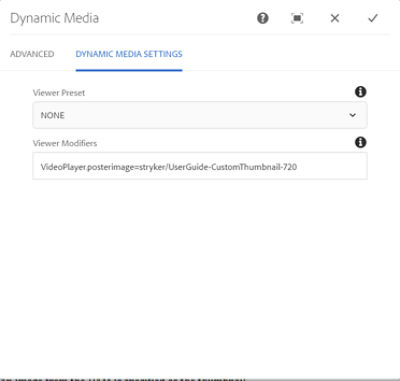400x381 pixels.
Task: Select the Dynamic Media Settings tab
Action: coord(129,54)
